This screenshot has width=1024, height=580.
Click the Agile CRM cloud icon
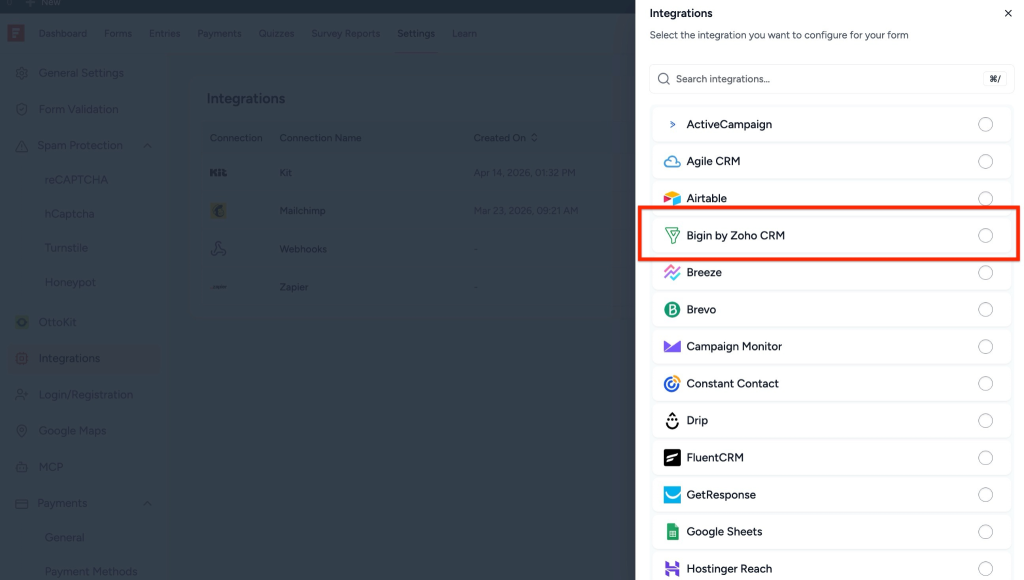pyautogui.click(x=672, y=161)
